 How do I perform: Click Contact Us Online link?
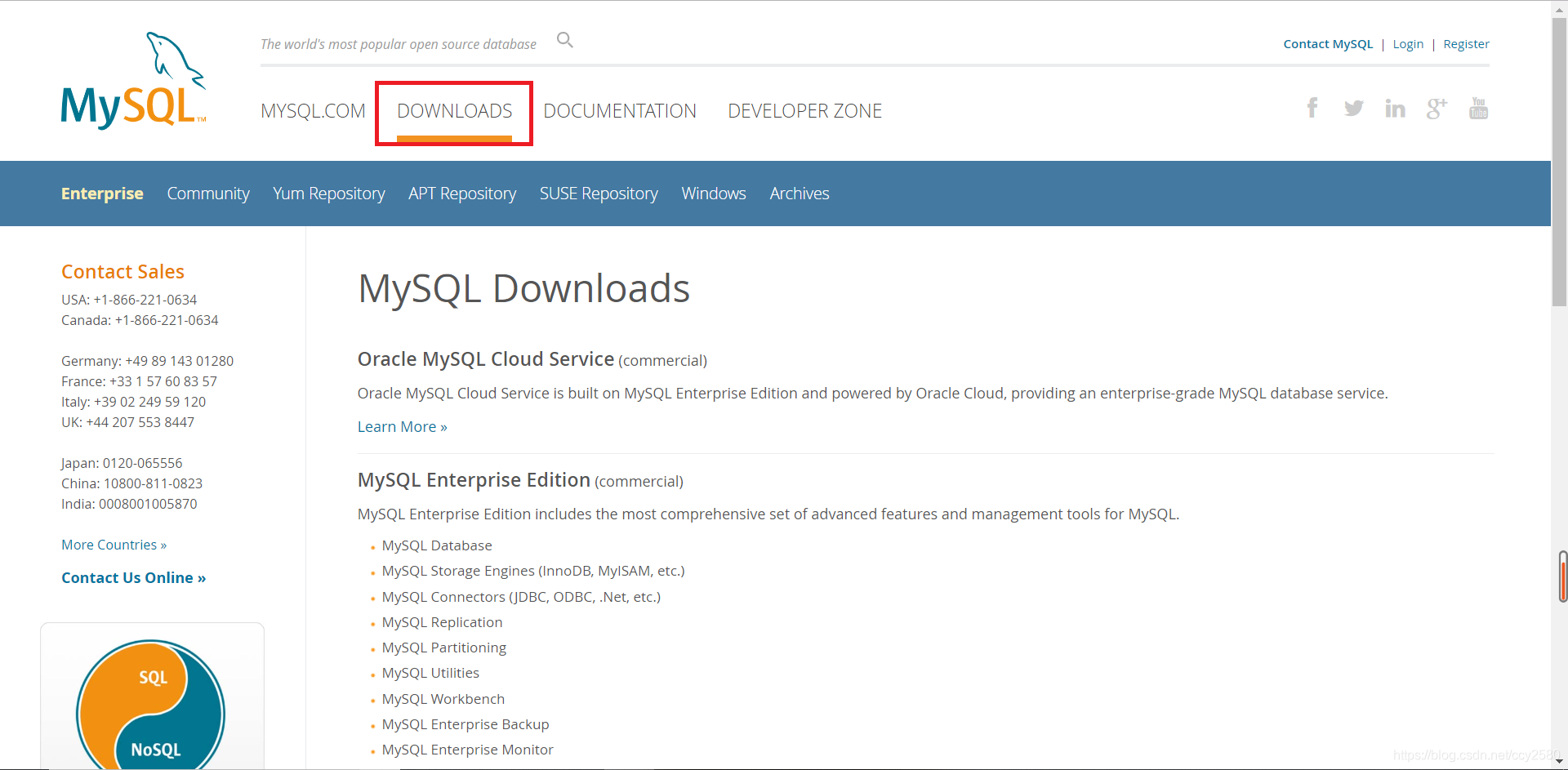[134, 578]
